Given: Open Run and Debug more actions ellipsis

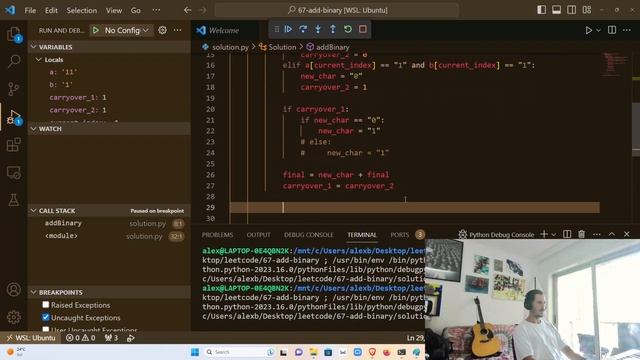Looking at the screenshot, I should tap(178, 30).
